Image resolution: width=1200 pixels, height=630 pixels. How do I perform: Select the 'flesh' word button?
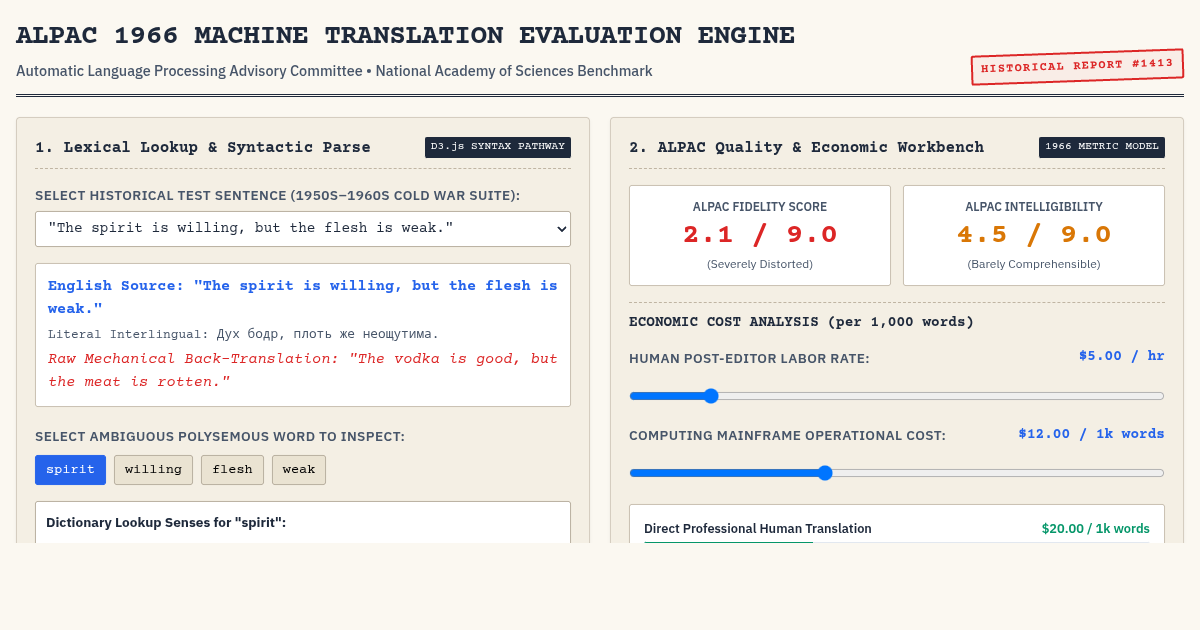[232, 470]
